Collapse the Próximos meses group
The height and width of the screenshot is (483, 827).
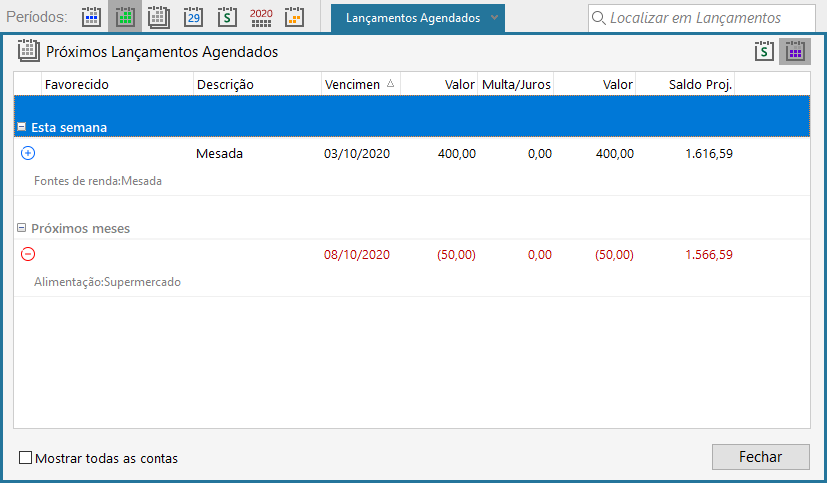(x=22, y=228)
